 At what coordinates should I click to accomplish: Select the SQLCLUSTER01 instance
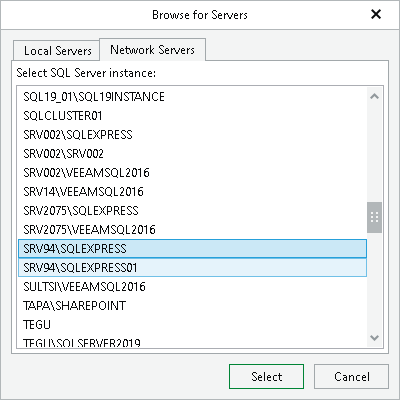[192, 116]
